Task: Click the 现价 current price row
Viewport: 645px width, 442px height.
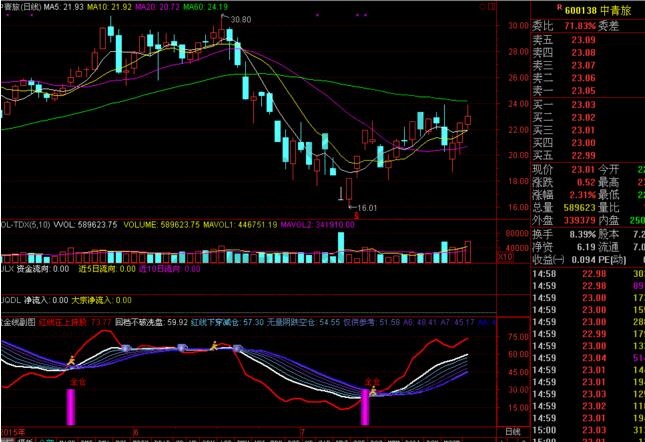Action: pos(568,169)
